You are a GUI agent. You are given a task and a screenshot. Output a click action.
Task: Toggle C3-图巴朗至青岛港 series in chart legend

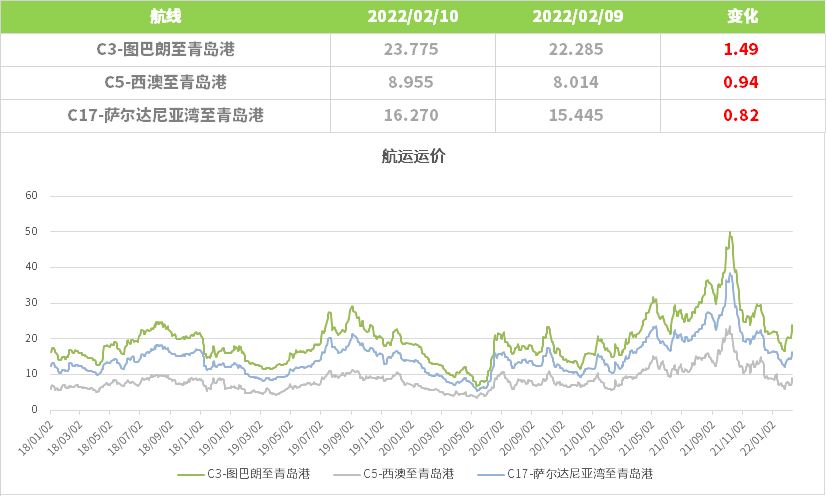(254, 473)
